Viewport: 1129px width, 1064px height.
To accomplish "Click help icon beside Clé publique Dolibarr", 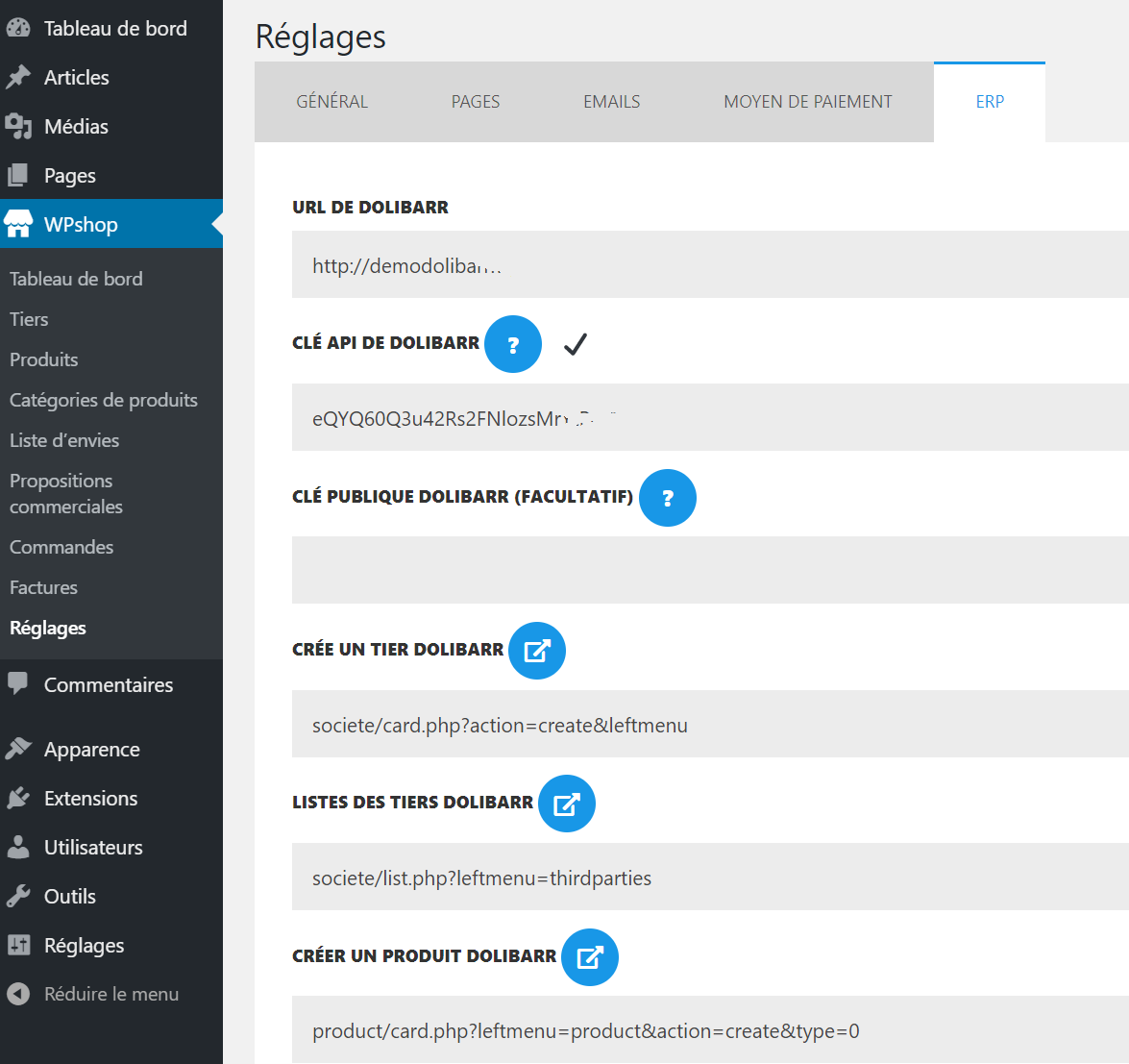I will pos(668,498).
